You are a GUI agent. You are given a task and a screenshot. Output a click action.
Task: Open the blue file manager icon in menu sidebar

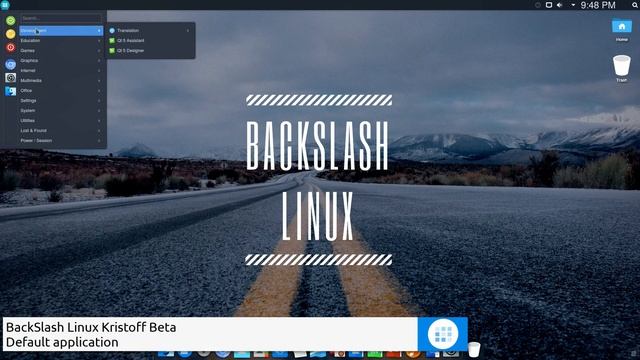(11, 91)
